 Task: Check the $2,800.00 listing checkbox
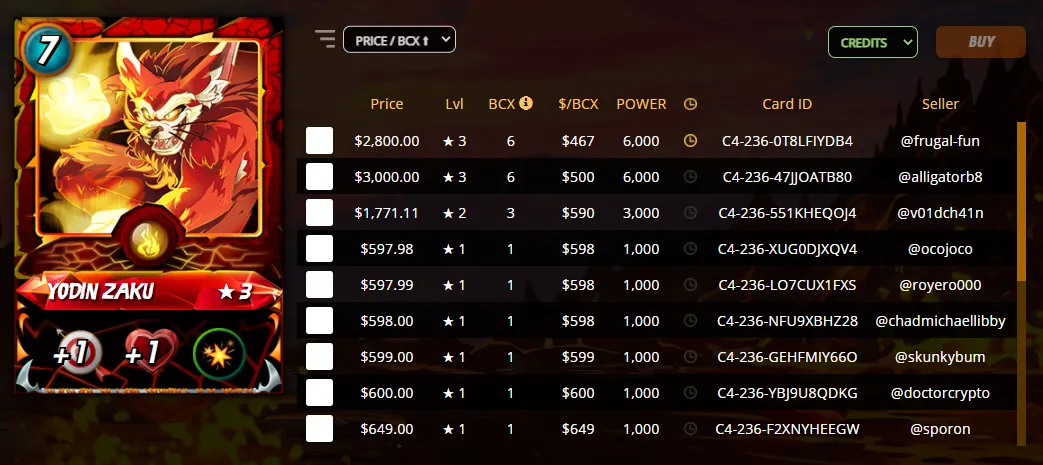click(319, 141)
